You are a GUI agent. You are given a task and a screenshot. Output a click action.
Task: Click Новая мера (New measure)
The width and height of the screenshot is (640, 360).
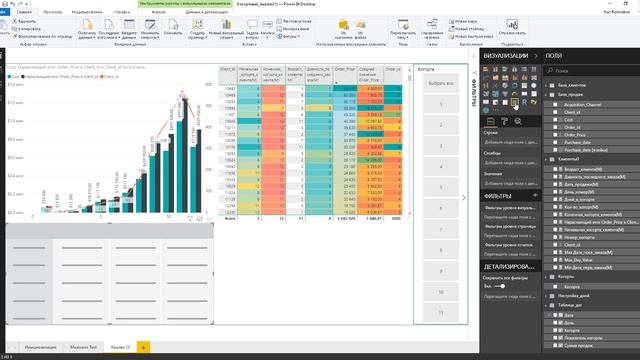(x=463, y=21)
